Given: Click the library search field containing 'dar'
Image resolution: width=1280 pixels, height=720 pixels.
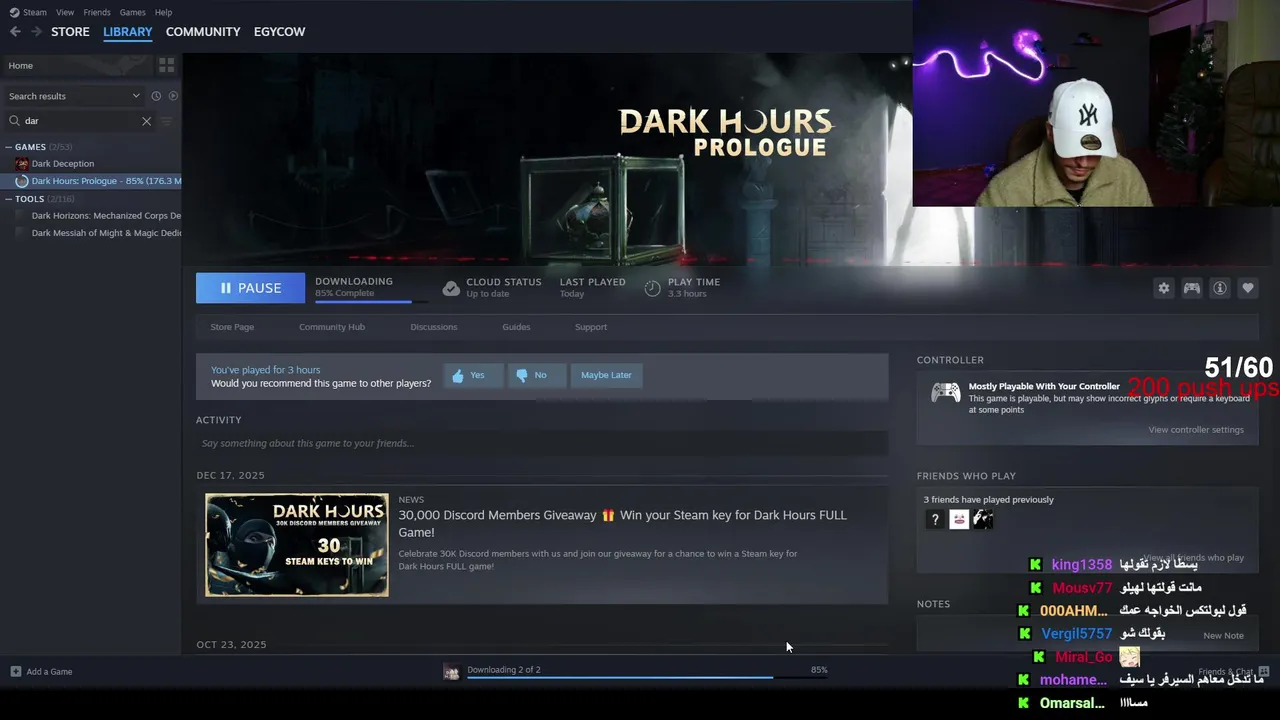Looking at the screenshot, I should (80, 121).
